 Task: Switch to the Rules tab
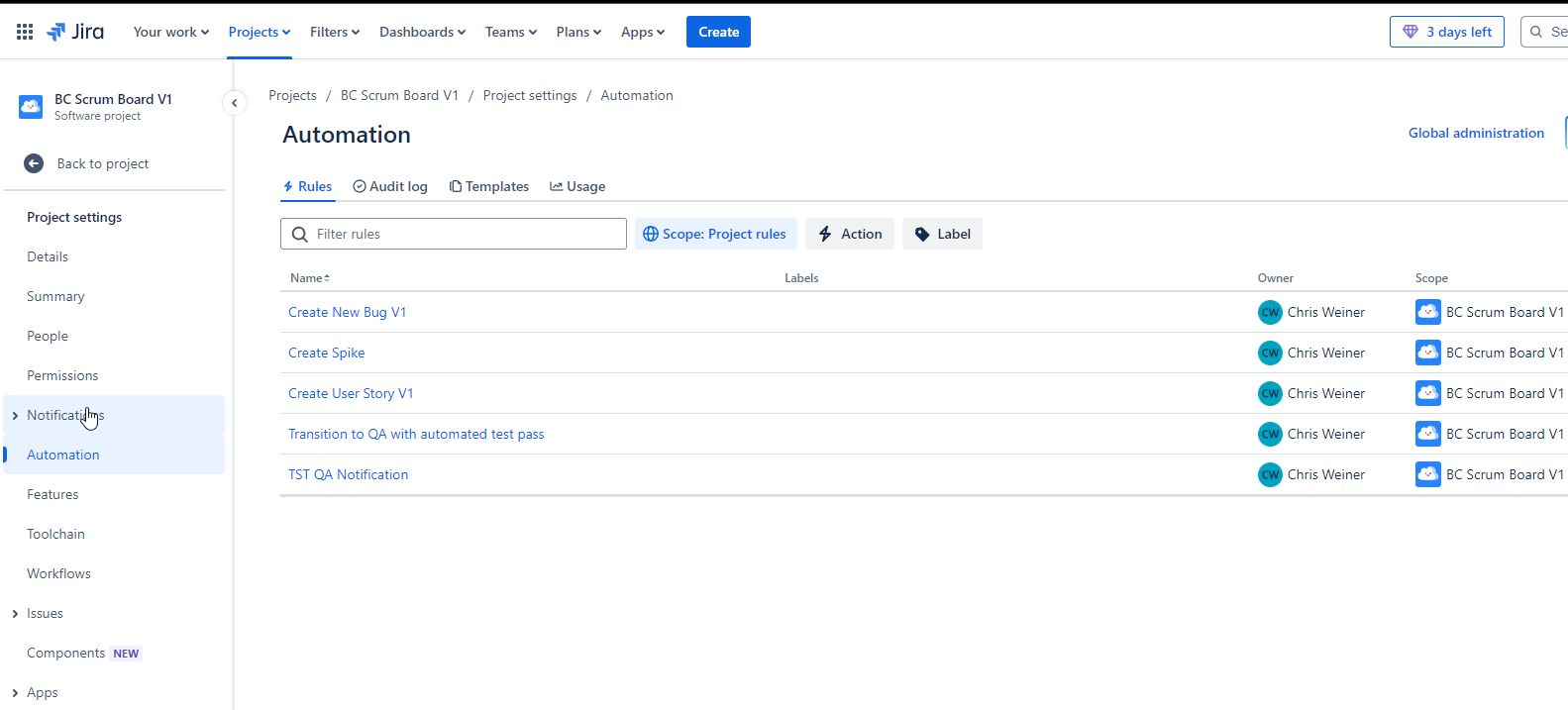coord(308,186)
